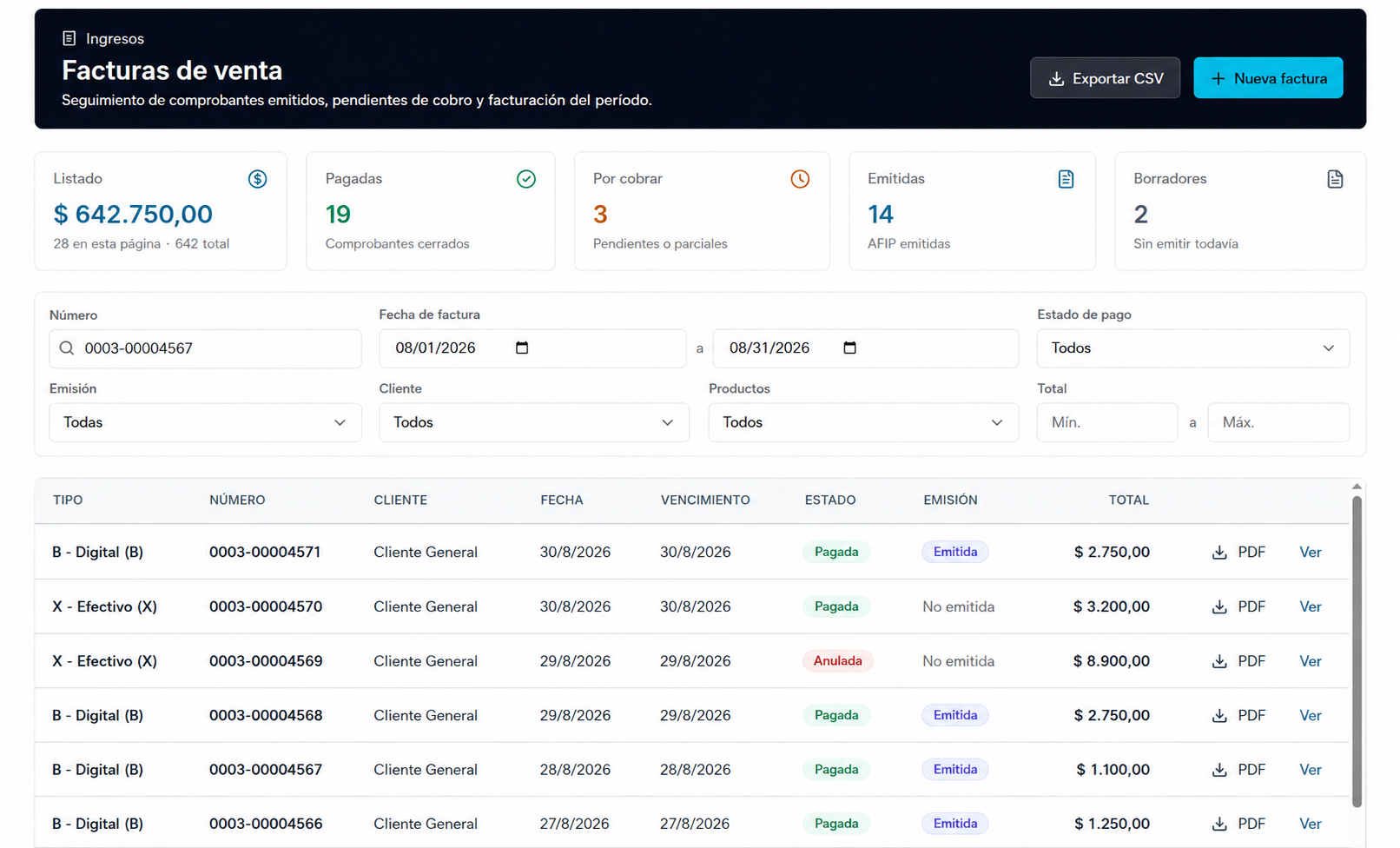Image resolution: width=1400 pixels, height=848 pixels.
Task: Download PDF for invoice 0003-00004571
Action: (x=1238, y=552)
